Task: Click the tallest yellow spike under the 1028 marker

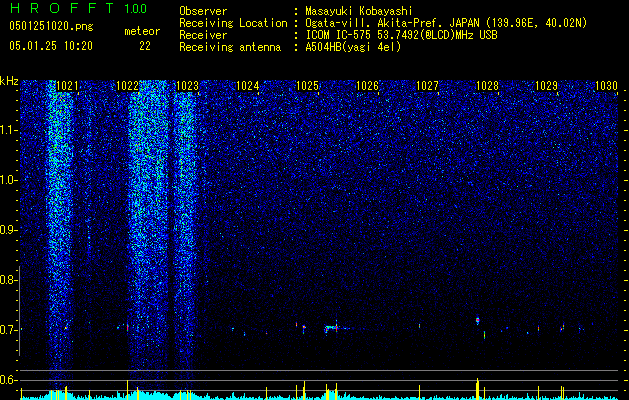Action: pos(477,389)
